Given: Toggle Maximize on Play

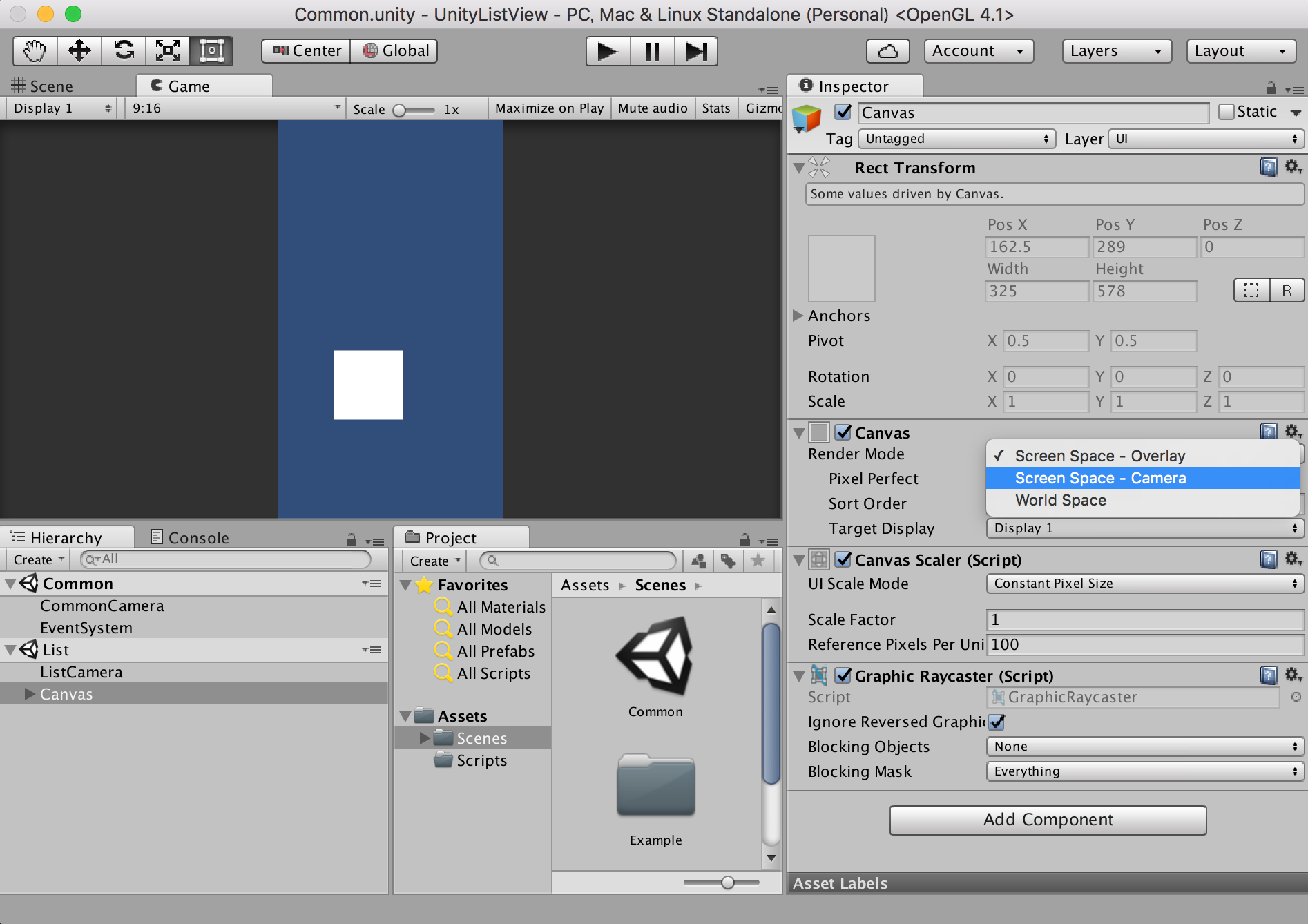Looking at the screenshot, I should (550, 108).
